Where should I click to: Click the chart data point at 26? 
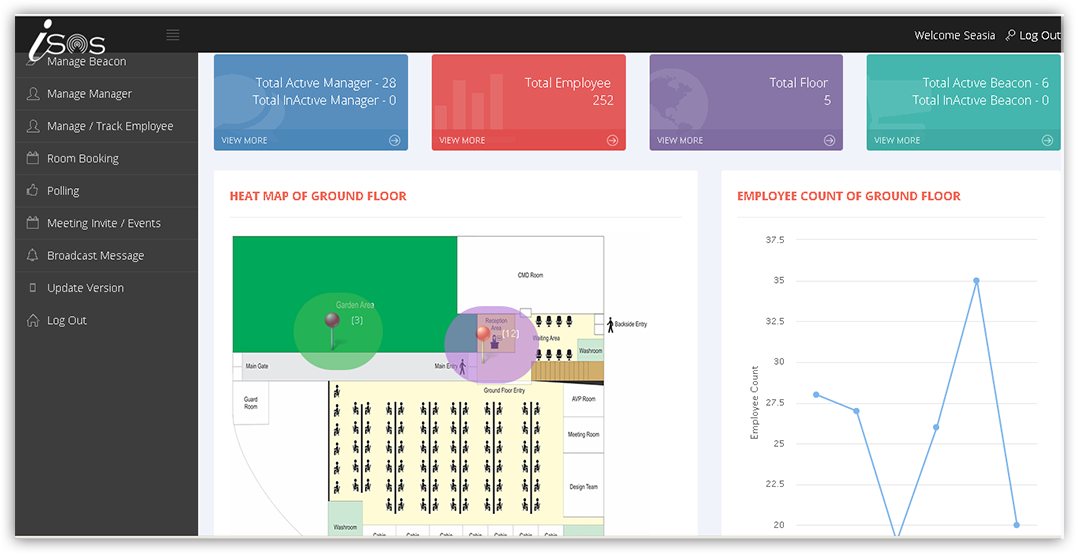click(x=936, y=427)
